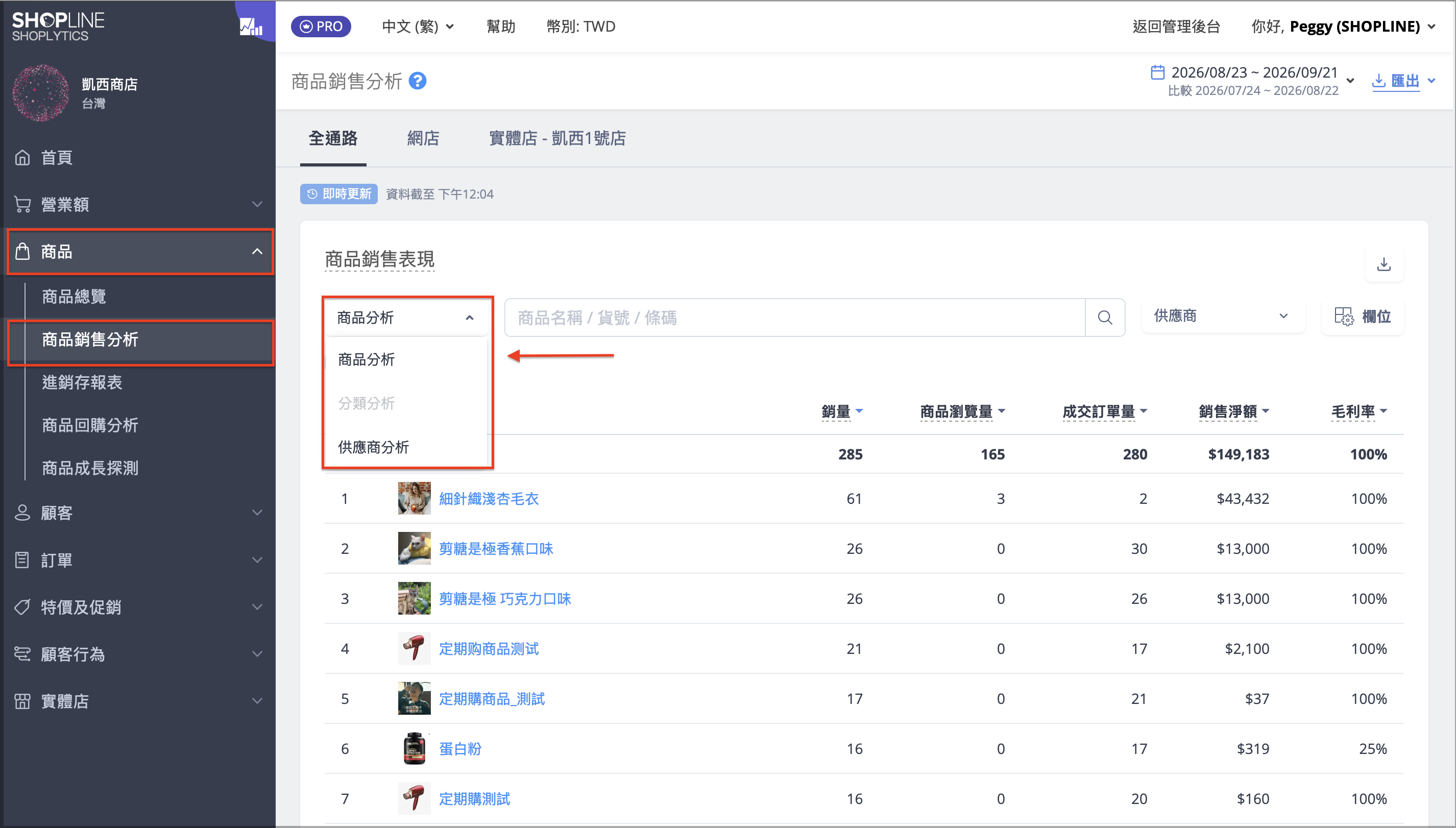This screenshot has height=828, width=1456.
Task: Open product link 細針織淺杏毛衣
Action: click(x=489, y=498)
